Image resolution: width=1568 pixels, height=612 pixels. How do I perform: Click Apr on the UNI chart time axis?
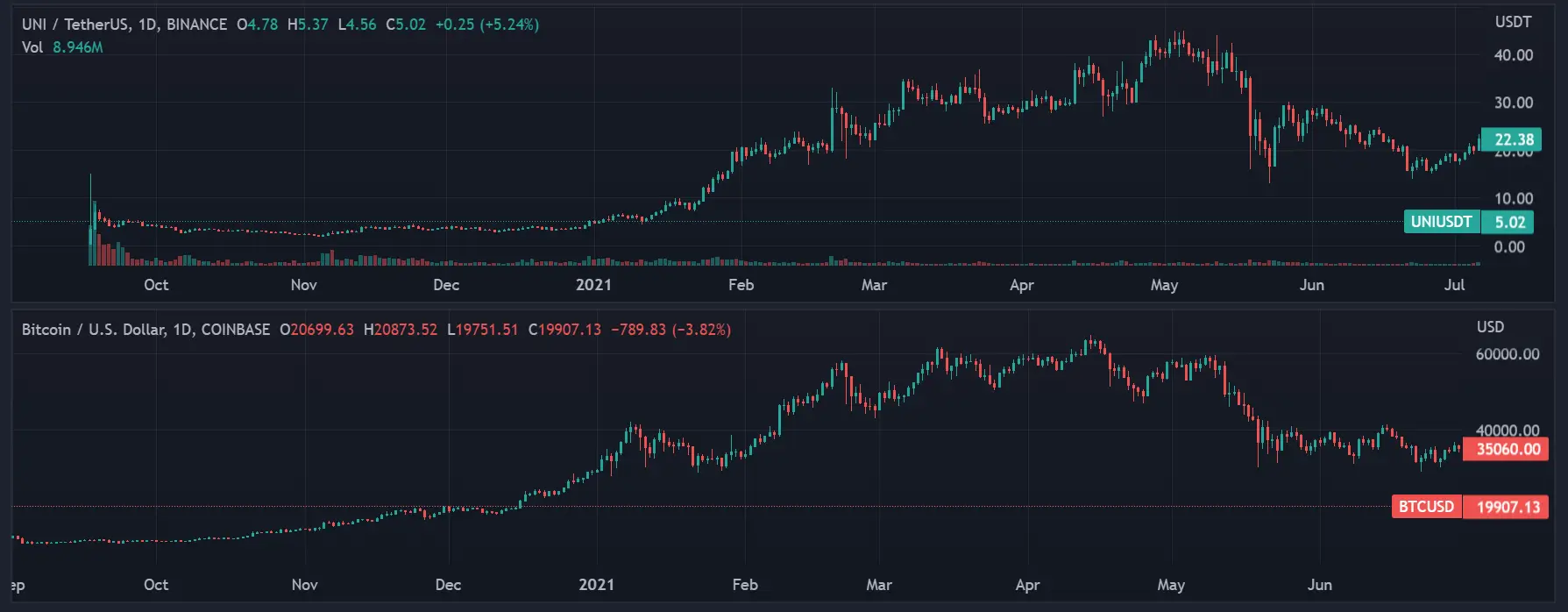pyautogui.click(x=1021, y=285)
